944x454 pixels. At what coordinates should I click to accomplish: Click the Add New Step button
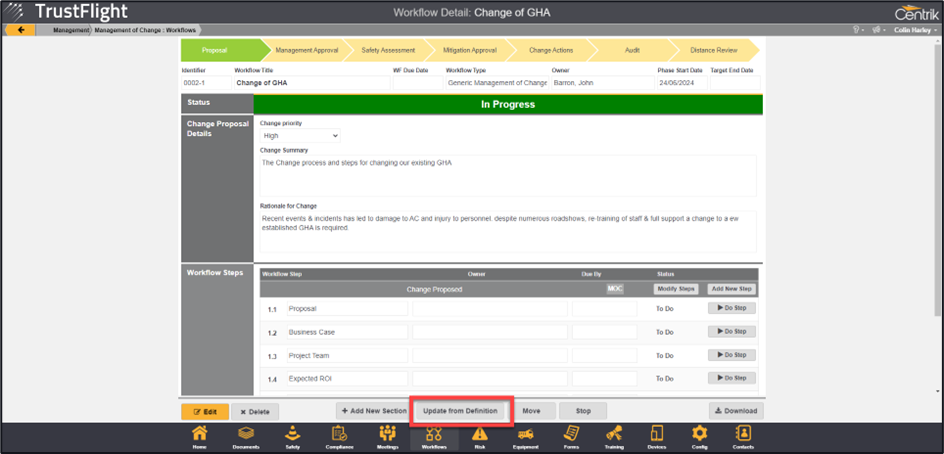click(731, 289)
